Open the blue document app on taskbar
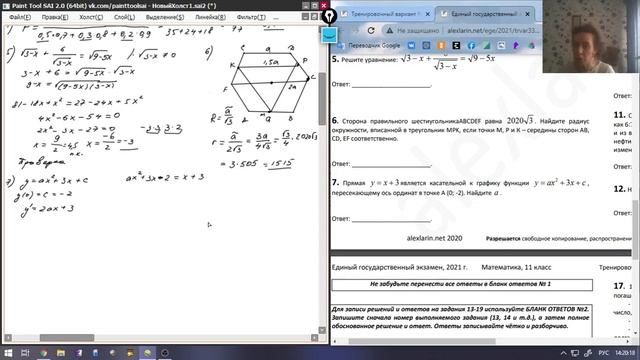 pos(96,353)
